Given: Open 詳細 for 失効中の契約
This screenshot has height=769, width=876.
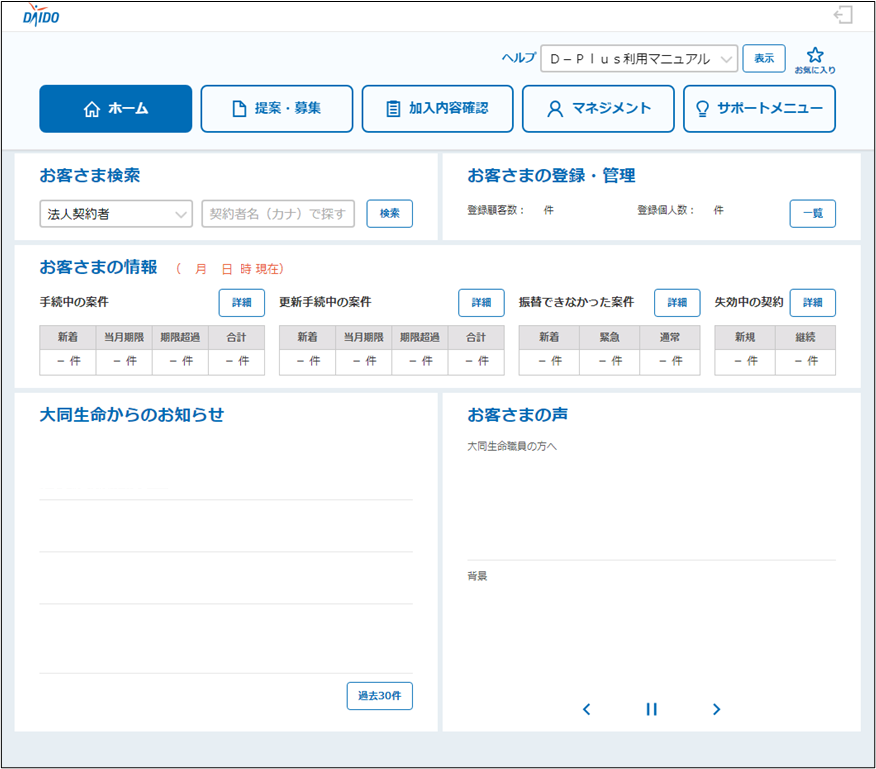Looking at the screenshot, I should 812,303.
